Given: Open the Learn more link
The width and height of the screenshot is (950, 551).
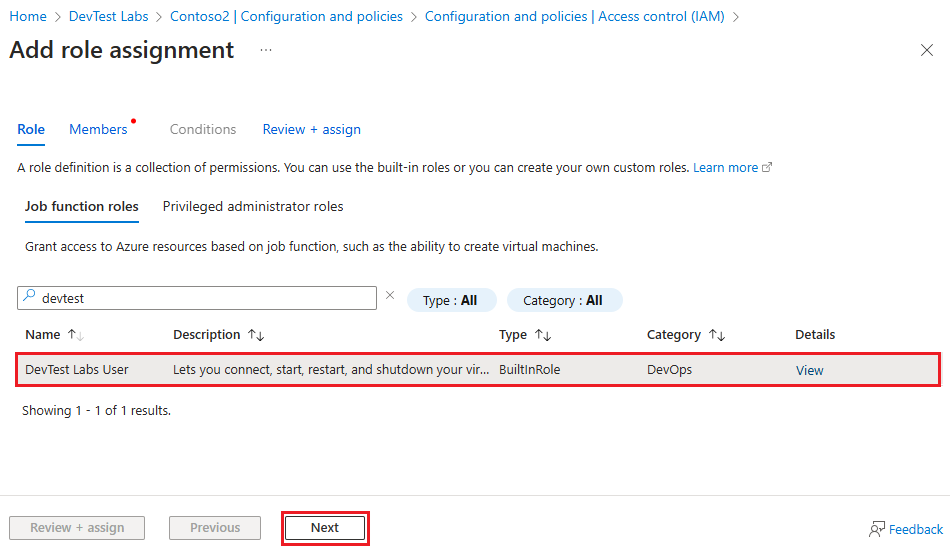Looking at the screenshot, I should 725,168.
